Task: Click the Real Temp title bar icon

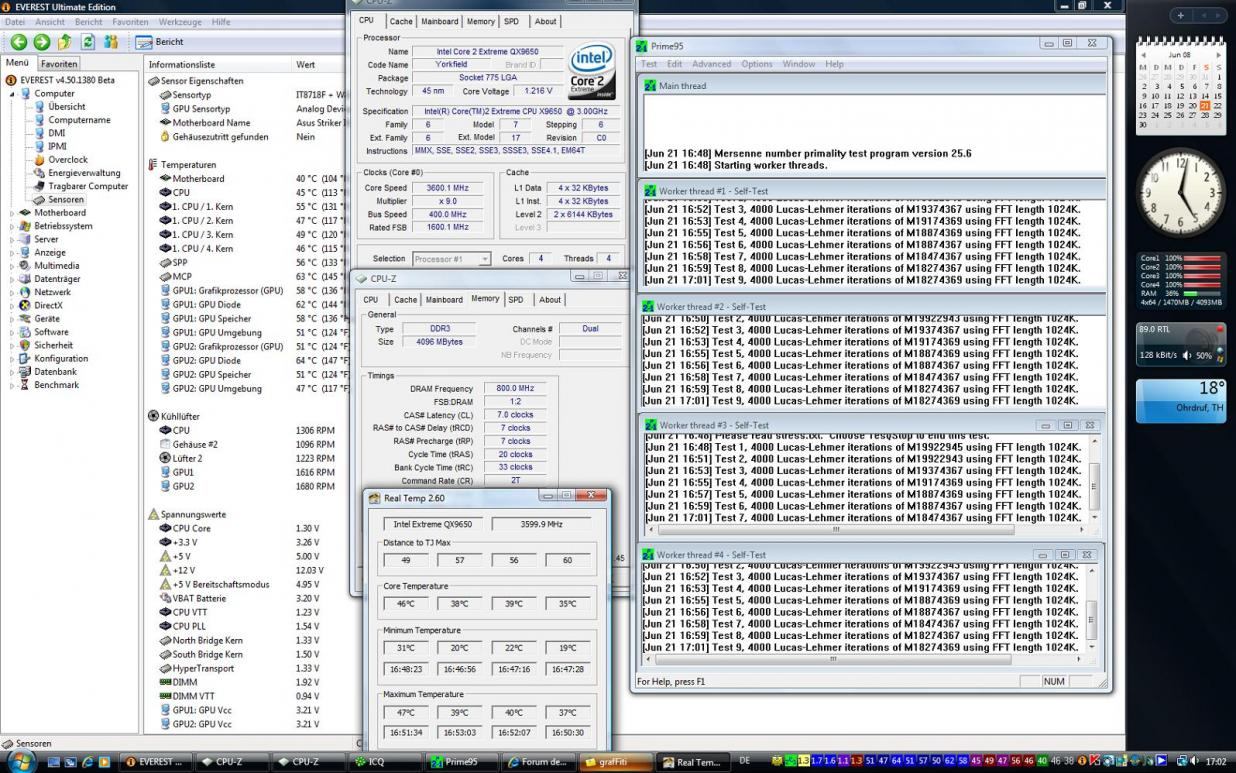Action: (x=374, y=497)
